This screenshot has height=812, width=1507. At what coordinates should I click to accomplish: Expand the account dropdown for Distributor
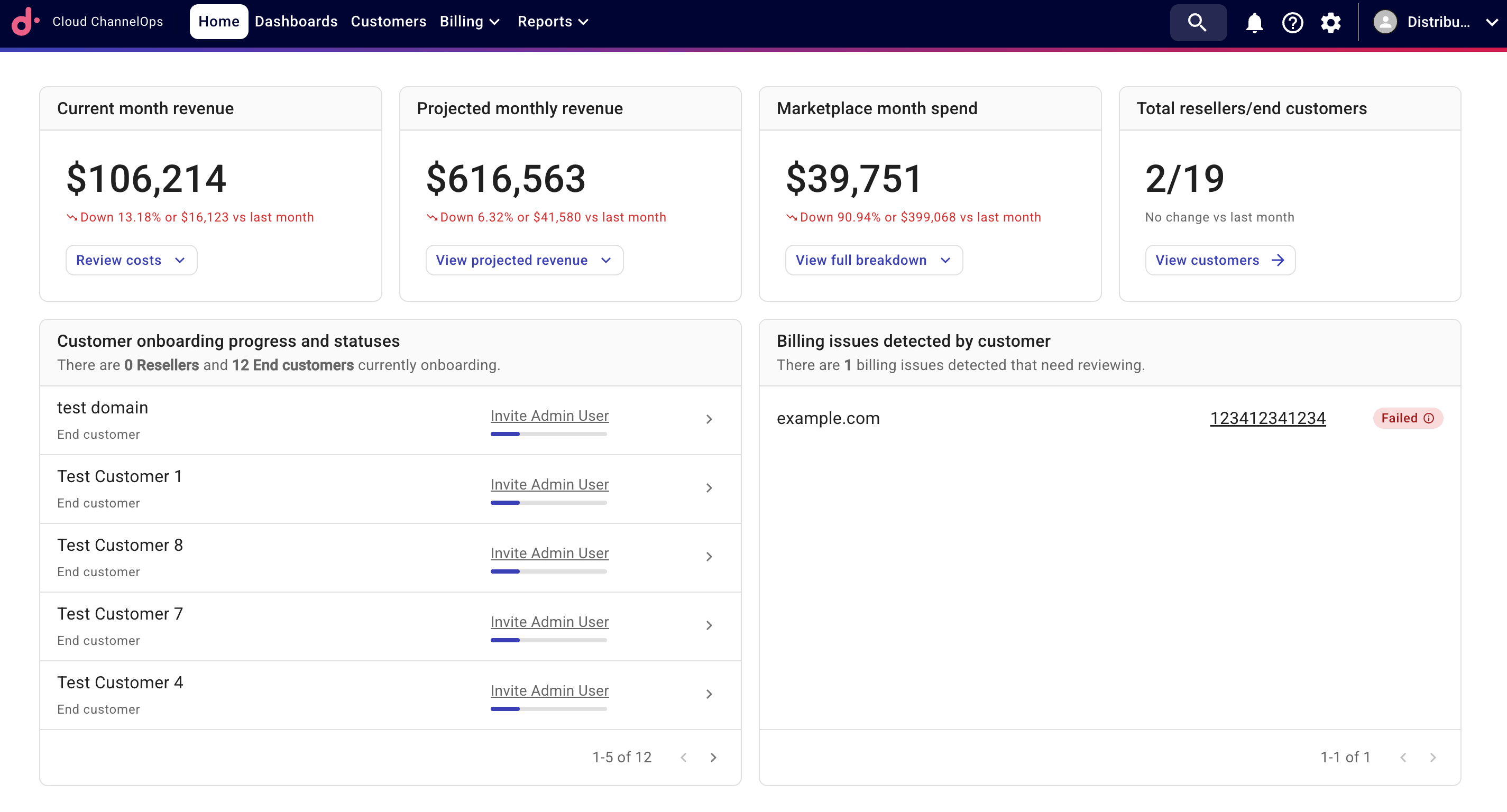tap(1492, 22)
